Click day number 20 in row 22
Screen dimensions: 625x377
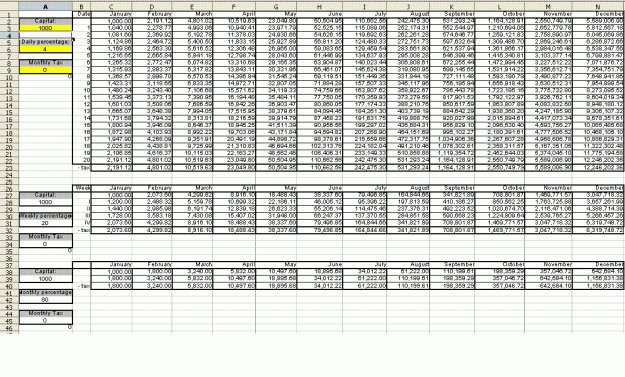tap(82, 161)
